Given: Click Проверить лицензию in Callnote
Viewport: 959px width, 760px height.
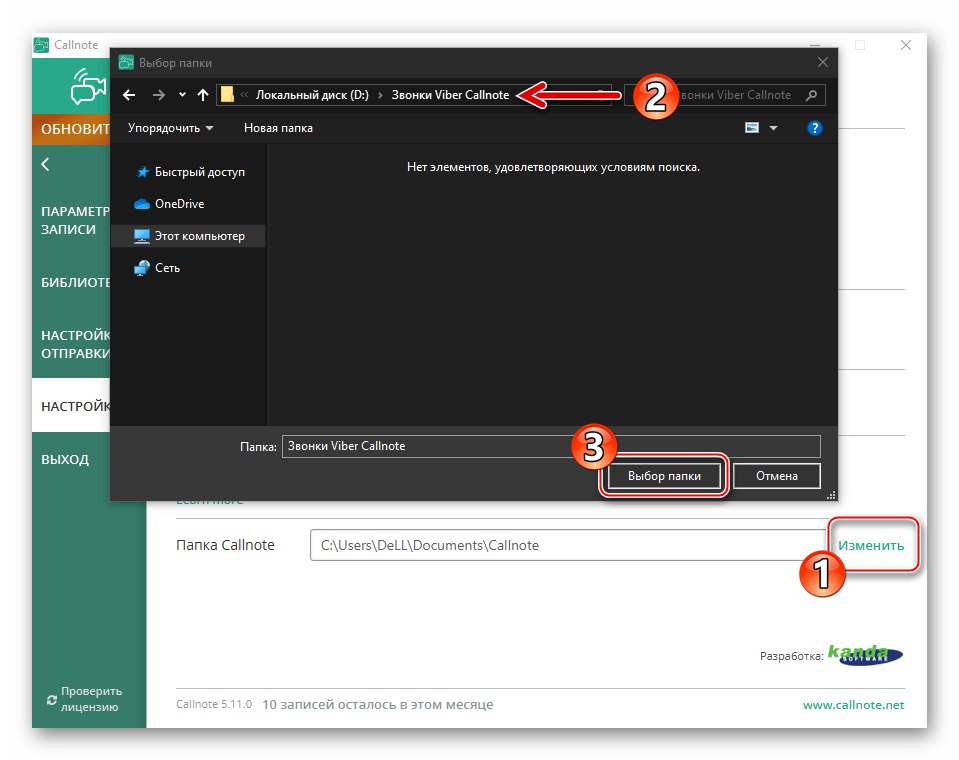Looking at the screenshot, I should (91, 699).
